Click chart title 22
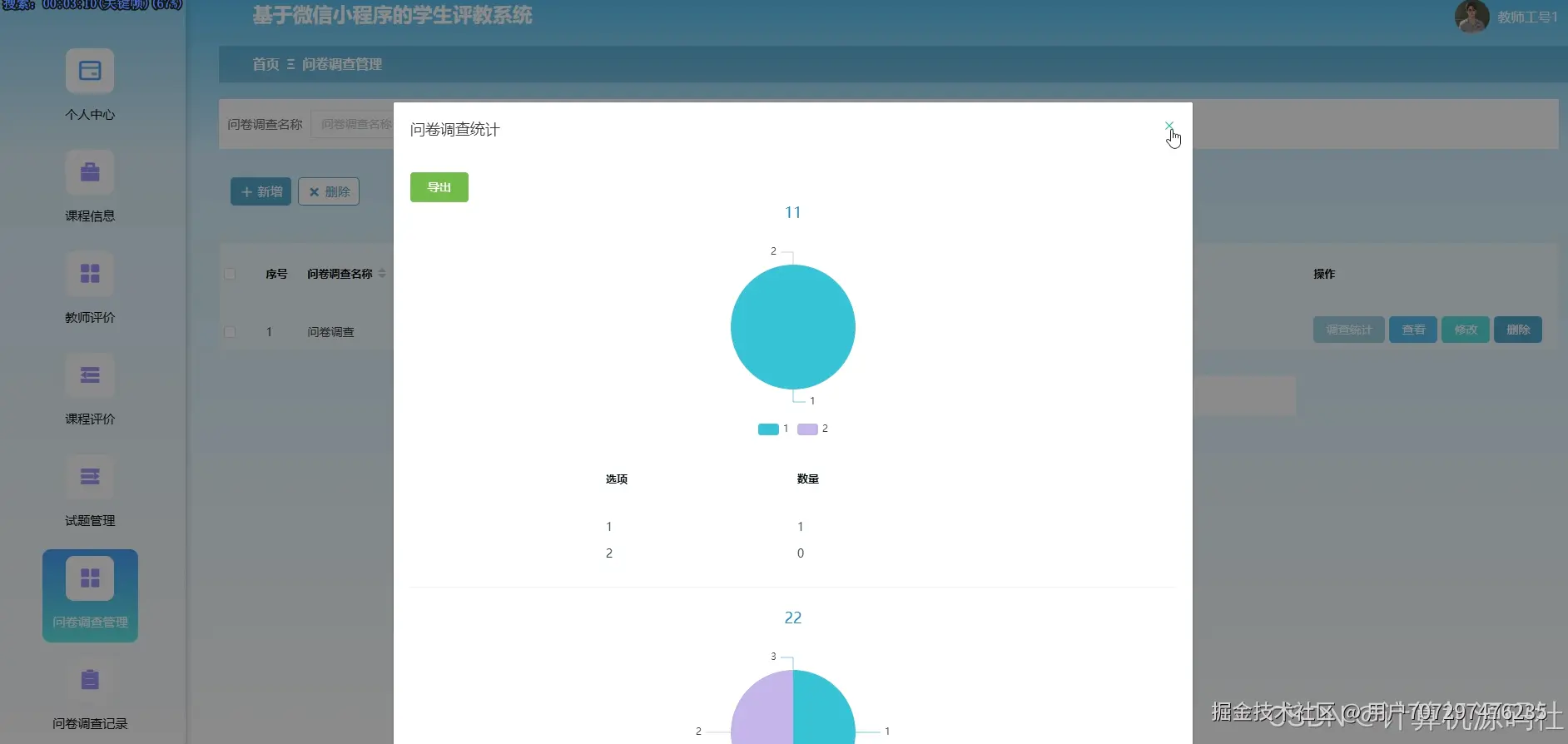The width and height of the screenshot is (1568, 744). tap(793, 618)
